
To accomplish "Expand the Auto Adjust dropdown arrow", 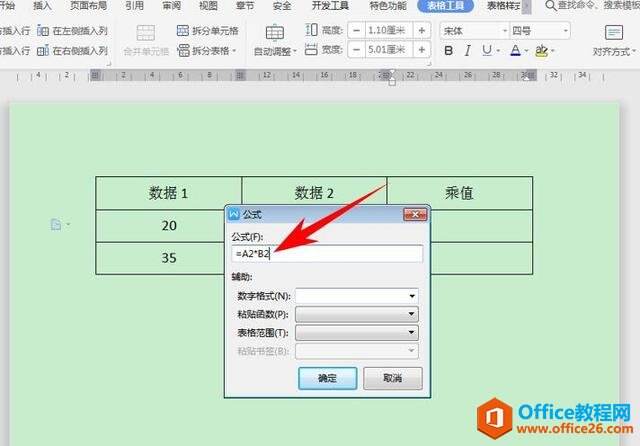I will tap(295, 51).
